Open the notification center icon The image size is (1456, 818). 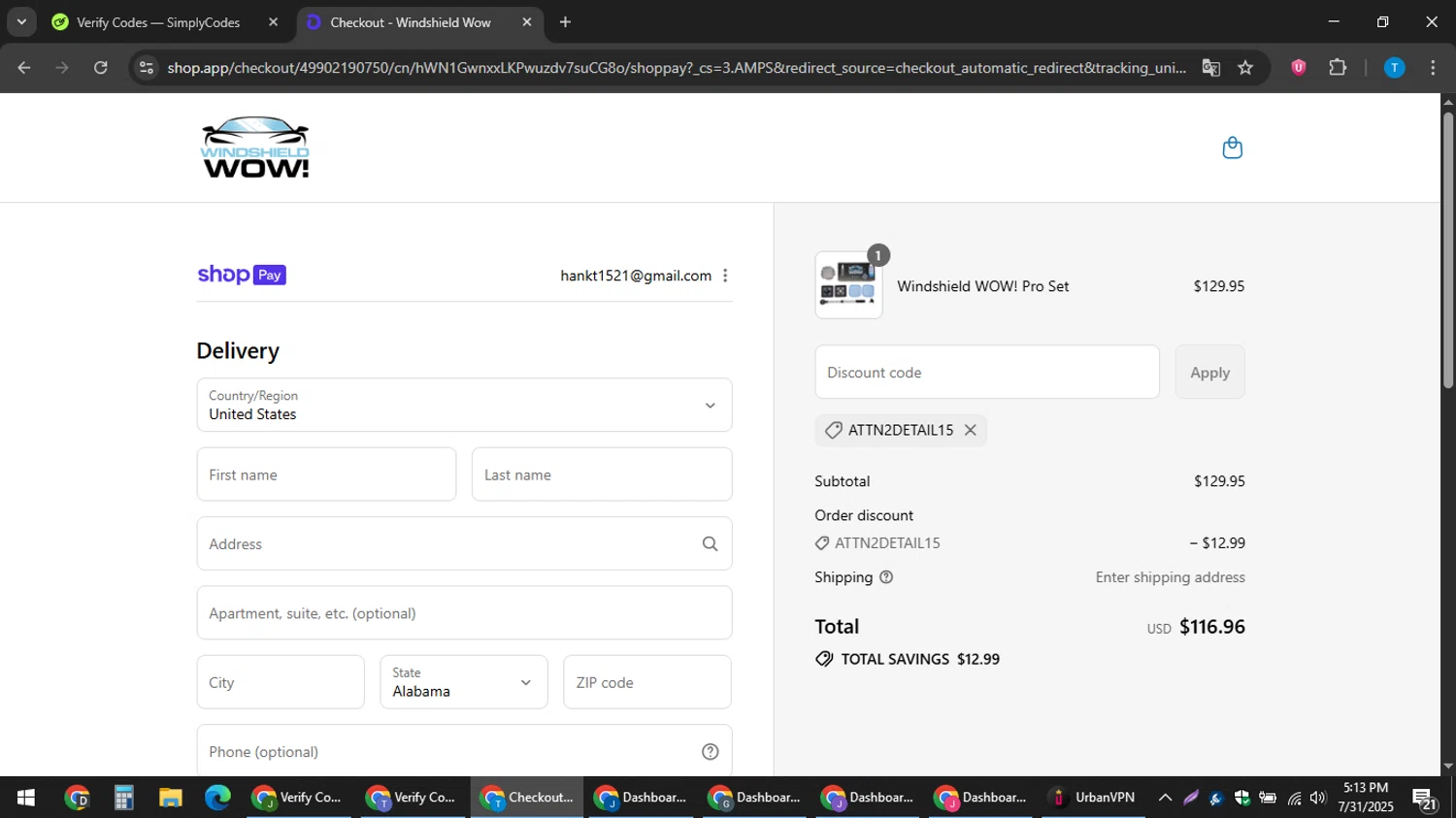click(x=1425, y=799)
